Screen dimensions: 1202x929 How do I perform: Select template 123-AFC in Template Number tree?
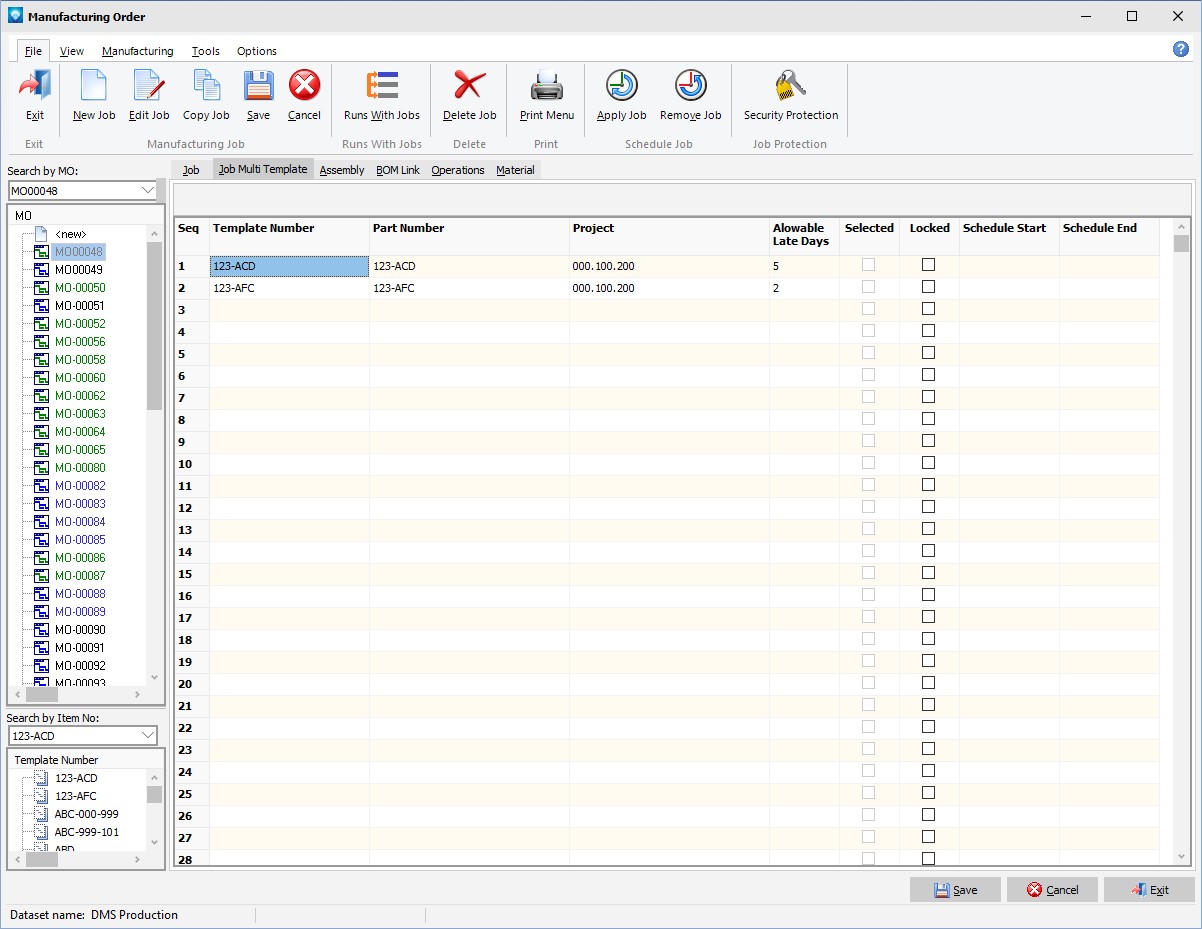pos(76,796)
